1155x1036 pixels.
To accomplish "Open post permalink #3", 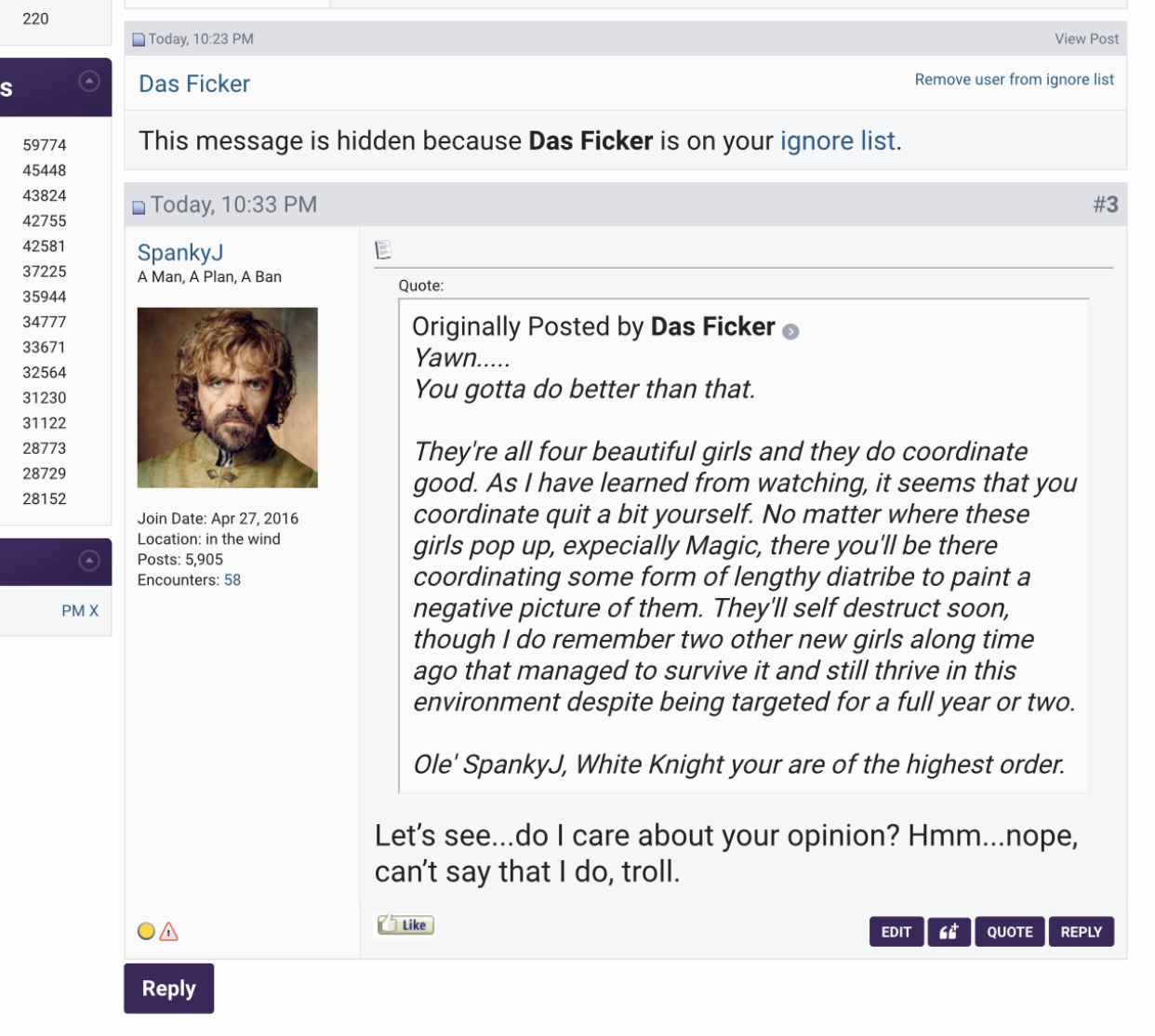I will click(x=1105, y=205).
